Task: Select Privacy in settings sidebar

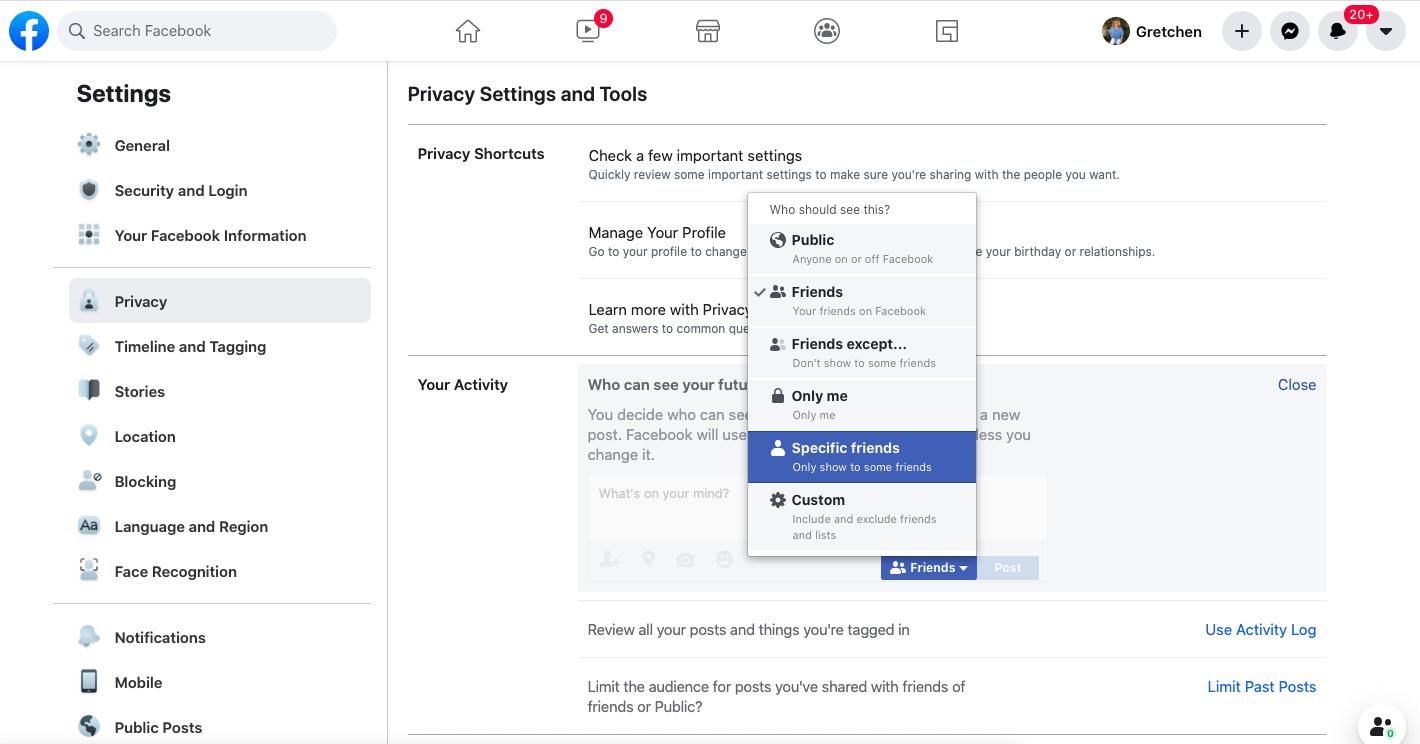Action: [x=220, y=301]
